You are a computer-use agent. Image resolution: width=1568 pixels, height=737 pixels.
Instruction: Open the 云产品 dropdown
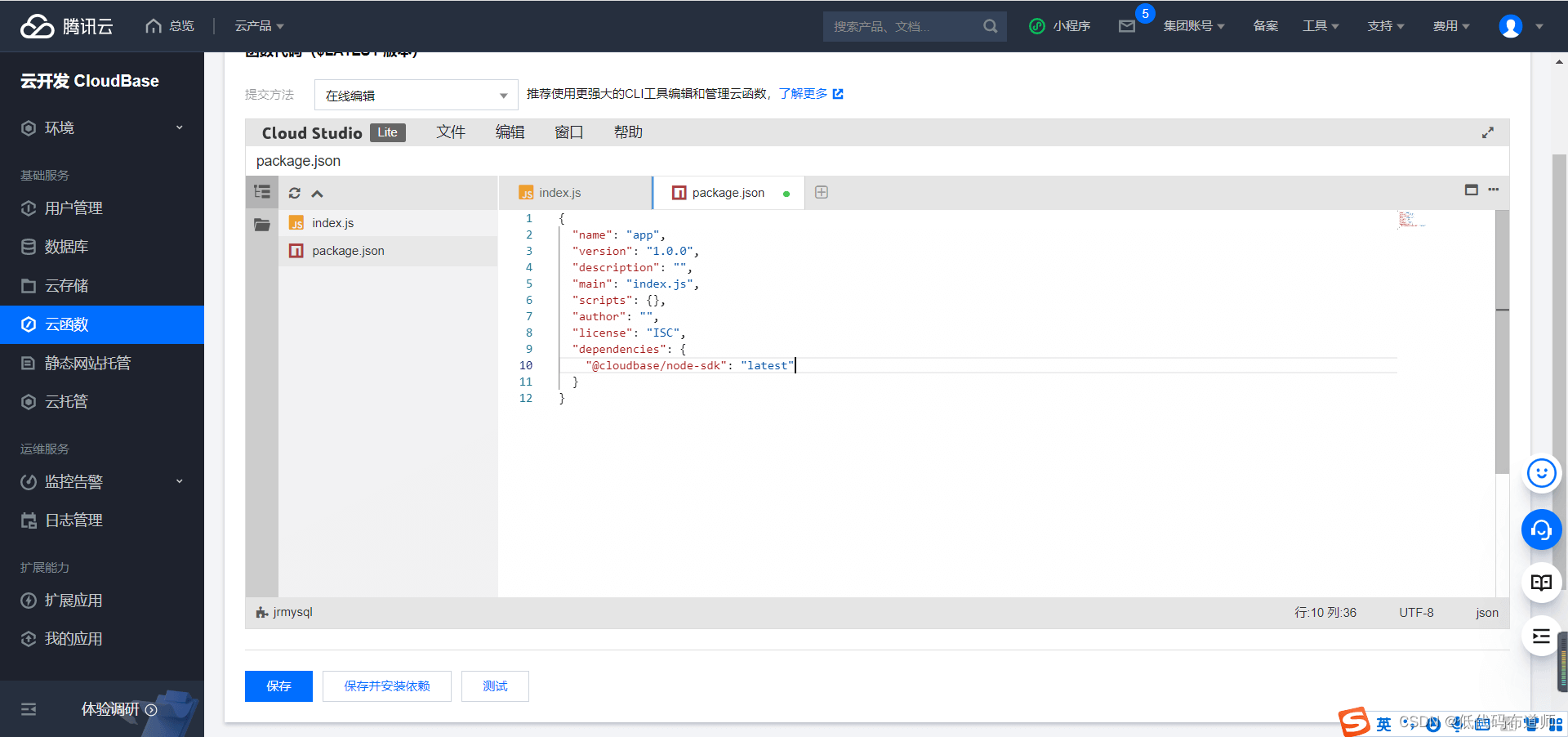pyautogui.click(x=260, y=26)
